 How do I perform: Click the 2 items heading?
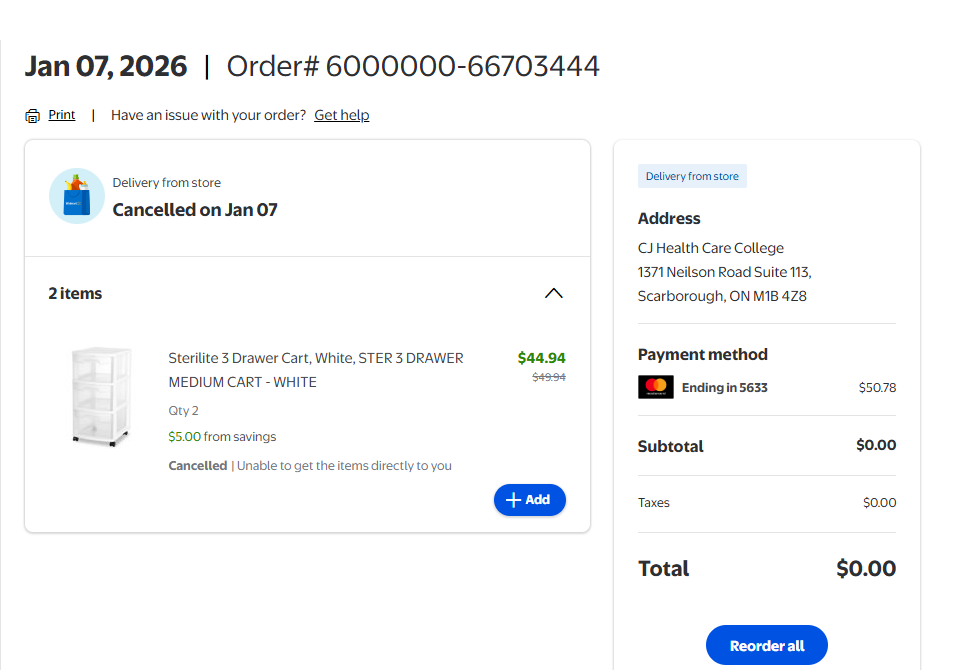tap(75, 294)
